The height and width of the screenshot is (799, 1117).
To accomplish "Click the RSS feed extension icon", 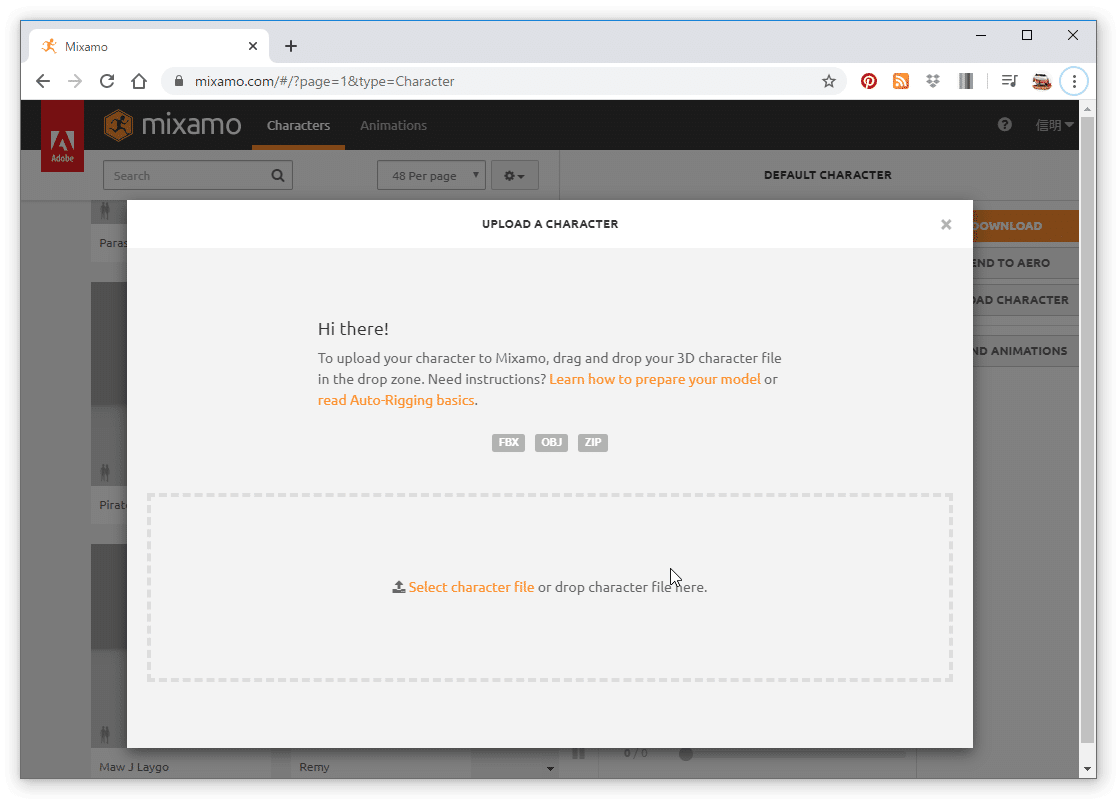I will (x=900, y=81).
